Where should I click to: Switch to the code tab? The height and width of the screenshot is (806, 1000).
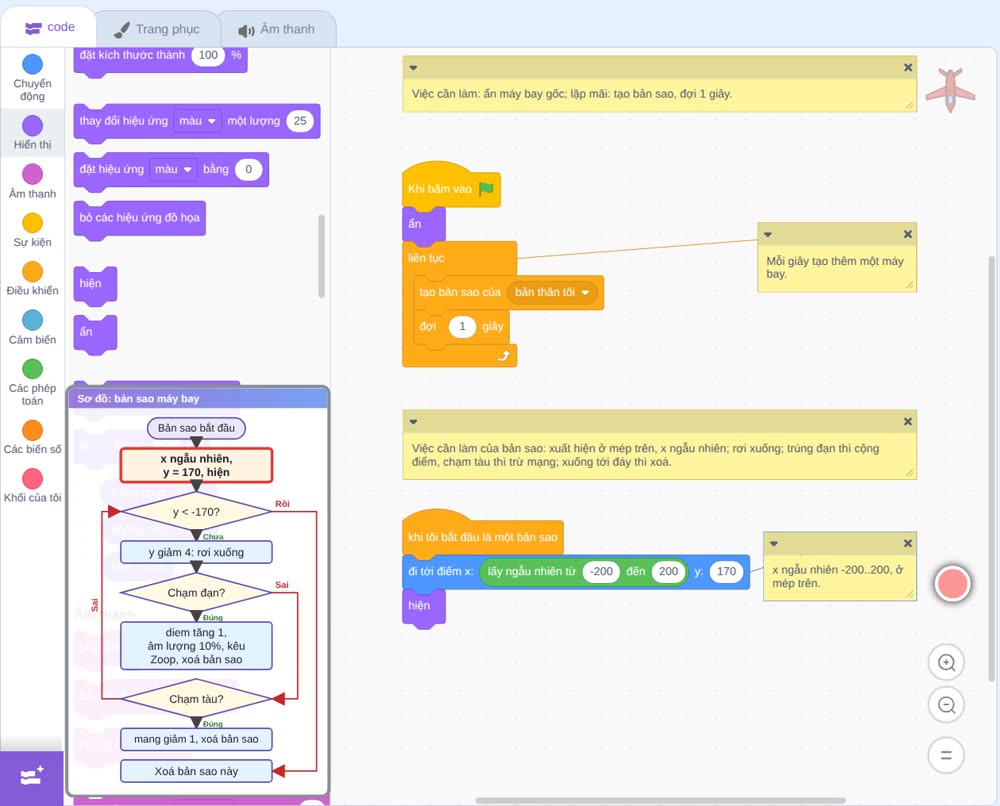coord(49,27)
